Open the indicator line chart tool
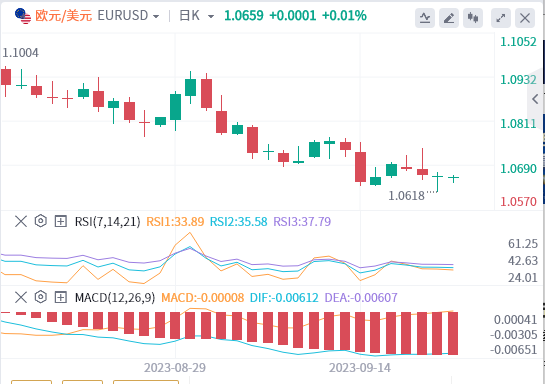The width and height of the screenshot is (545, 384). (x=425, y=18)
